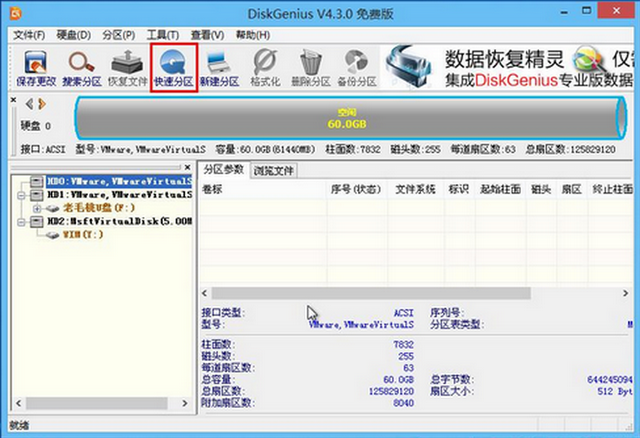Click the 扇区大小 label
Viewport: 640px width, 438px height.
451,392
